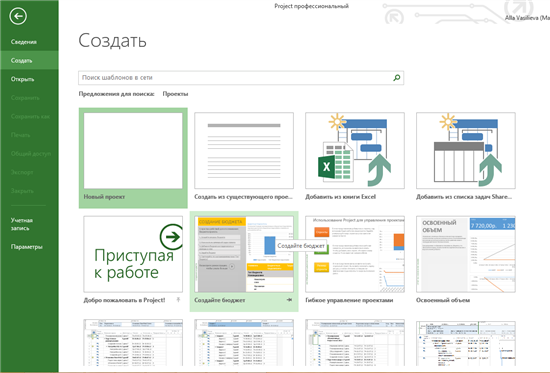The image size is (550, 373).
Task: Click the search magnifier icon
Action: coord(397,78)
